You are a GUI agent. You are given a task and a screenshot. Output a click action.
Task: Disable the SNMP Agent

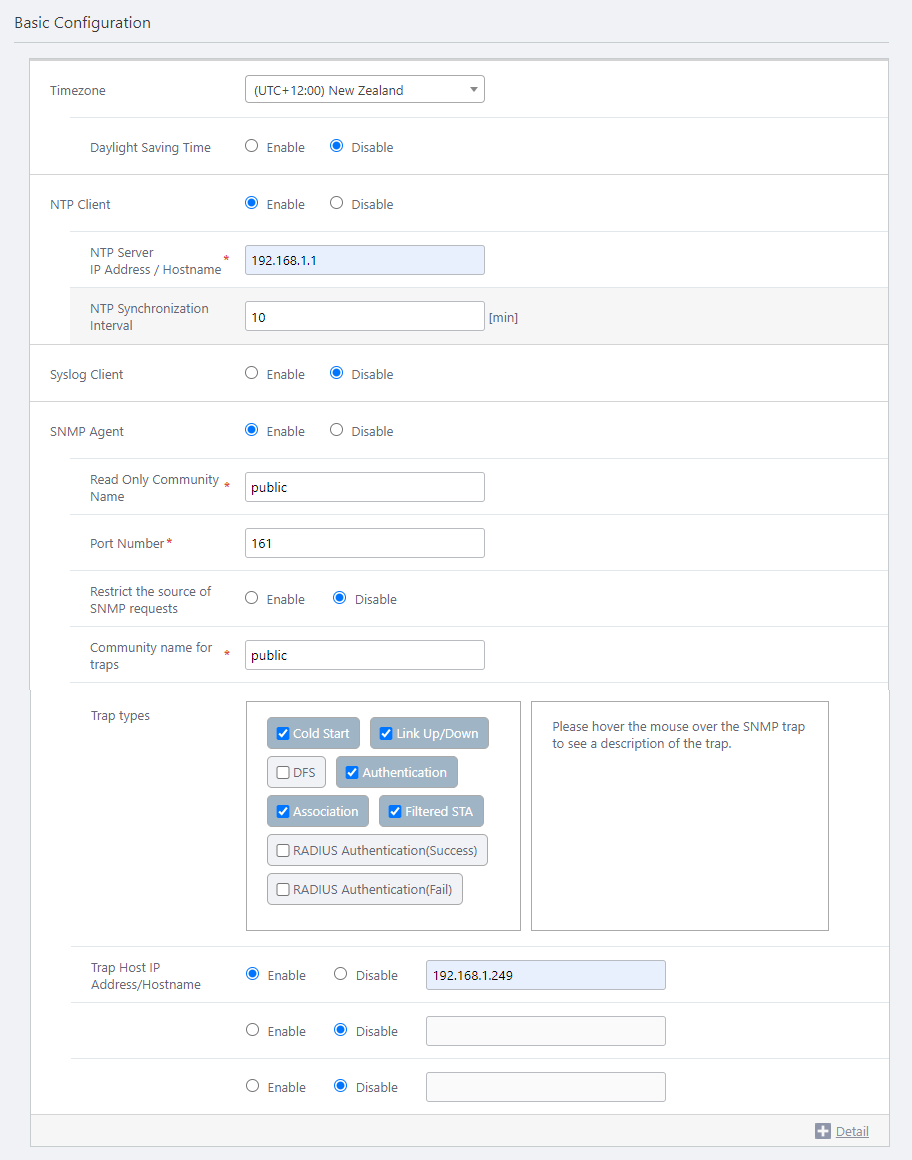(x=337, y=430)
